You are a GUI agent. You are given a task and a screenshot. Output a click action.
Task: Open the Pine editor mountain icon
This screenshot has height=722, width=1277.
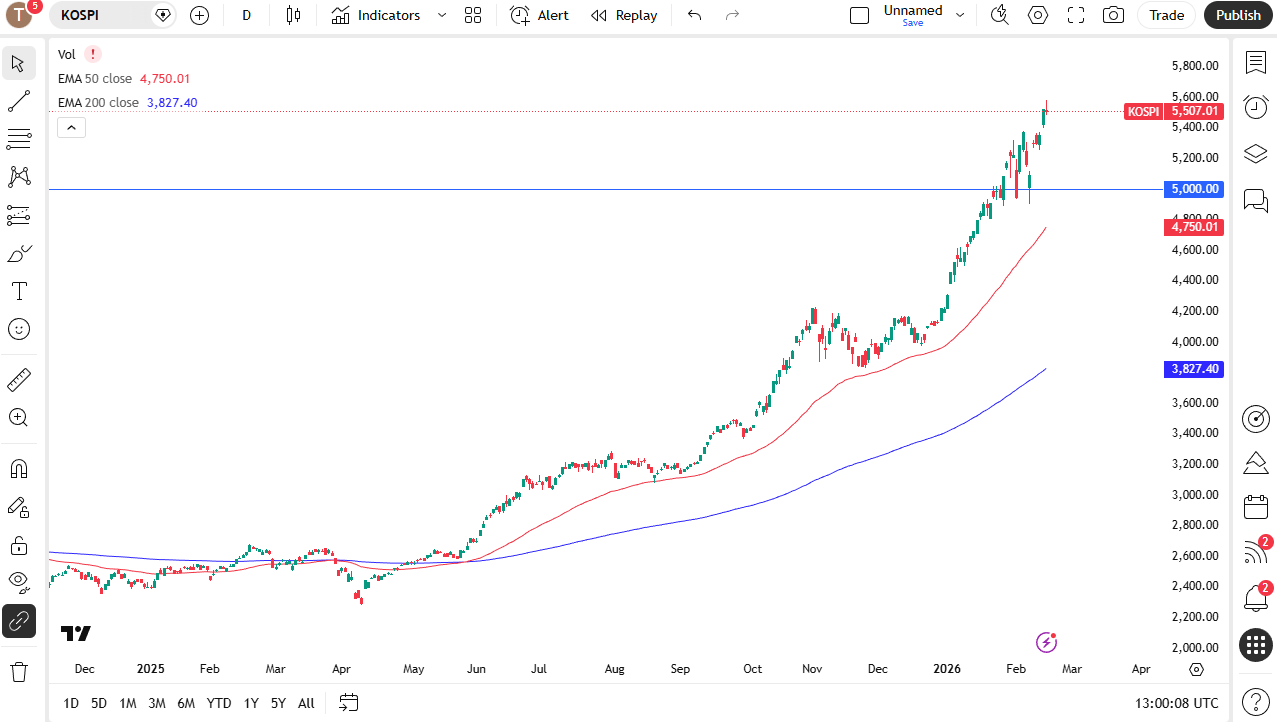click(1256, 463)
